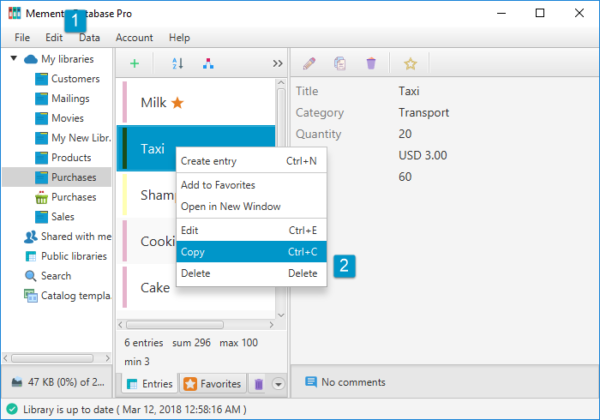Choose Edit in the context menu
Screen dimensions: 600x420
click(251, 230)
